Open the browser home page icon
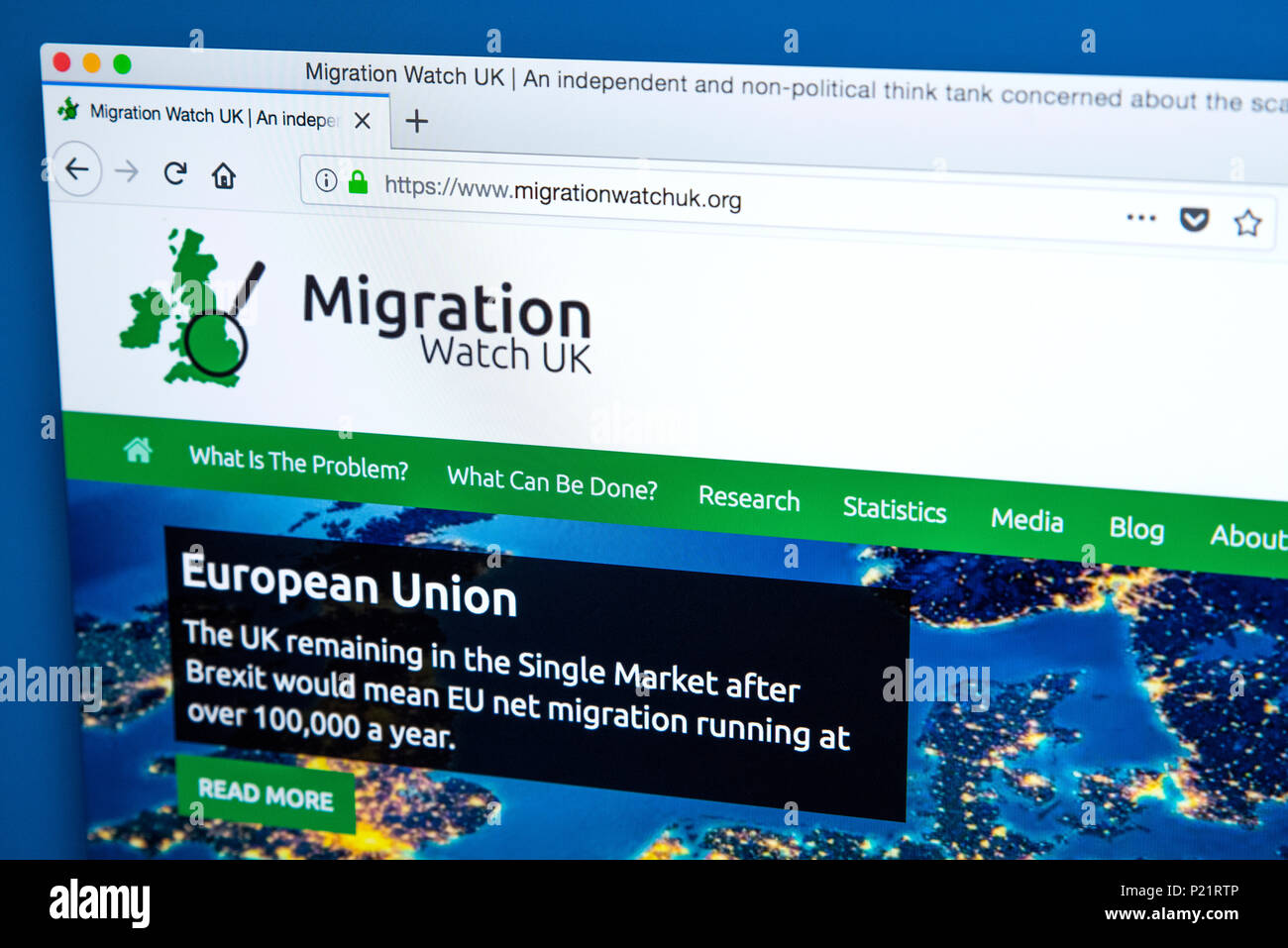Viewport: 1288px width, 948px height. pos(224,176)
